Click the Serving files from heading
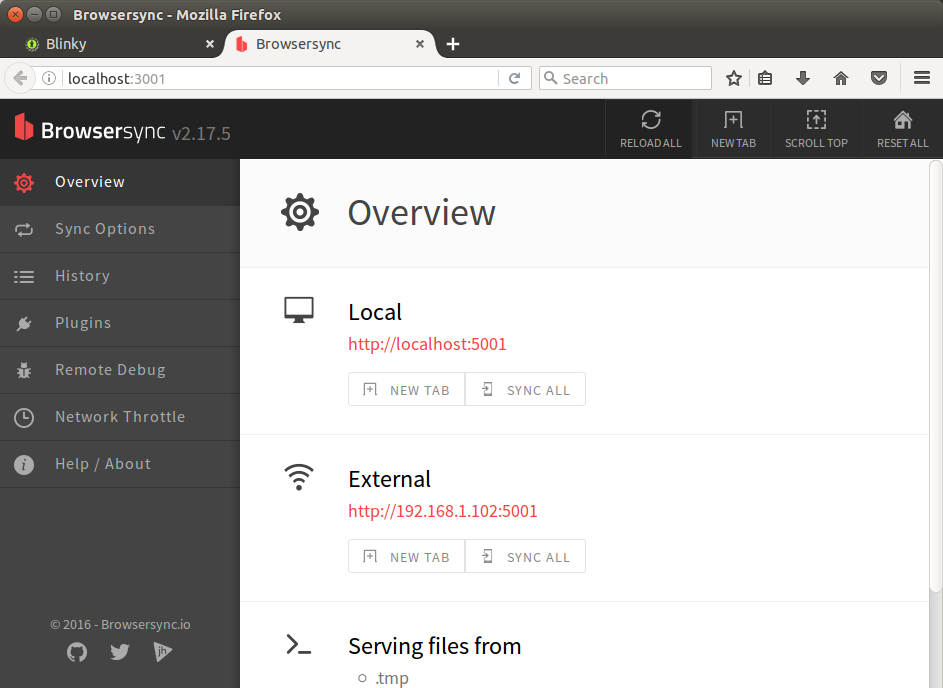This screenshot has width=943, height=688. pyautogui.click(x=435, y=646)
